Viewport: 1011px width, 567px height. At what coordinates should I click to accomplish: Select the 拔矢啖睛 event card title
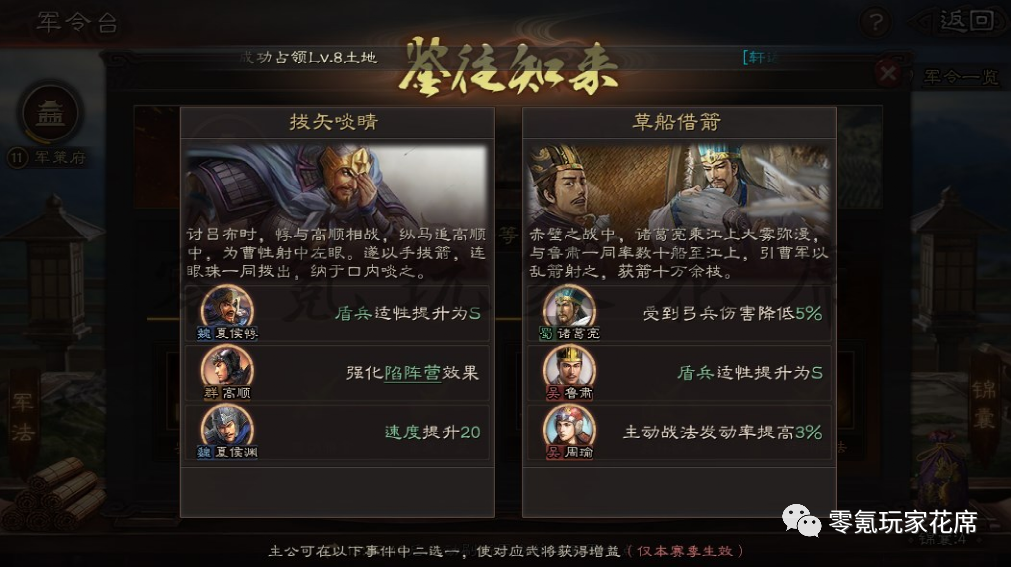pyautogui.click(x=333, y=121)
